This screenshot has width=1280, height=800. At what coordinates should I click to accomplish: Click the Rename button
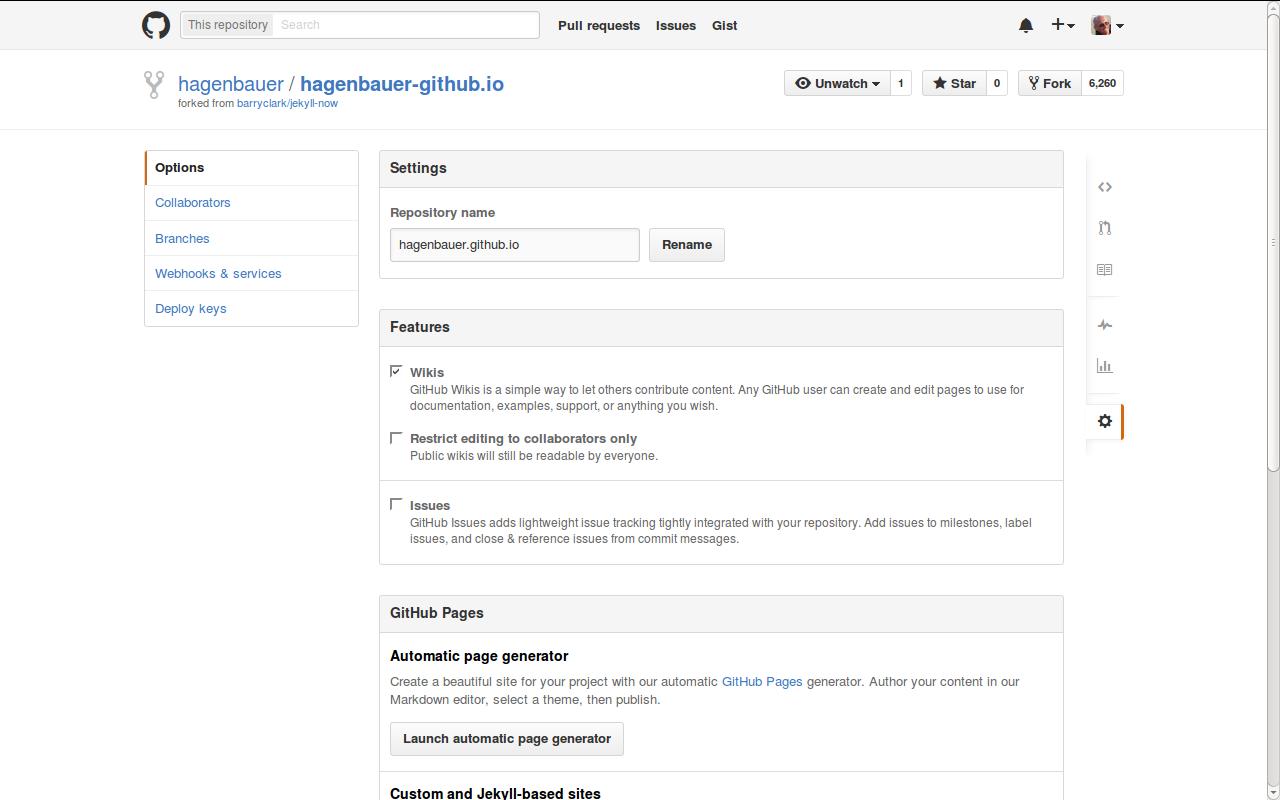click(686, 244)
